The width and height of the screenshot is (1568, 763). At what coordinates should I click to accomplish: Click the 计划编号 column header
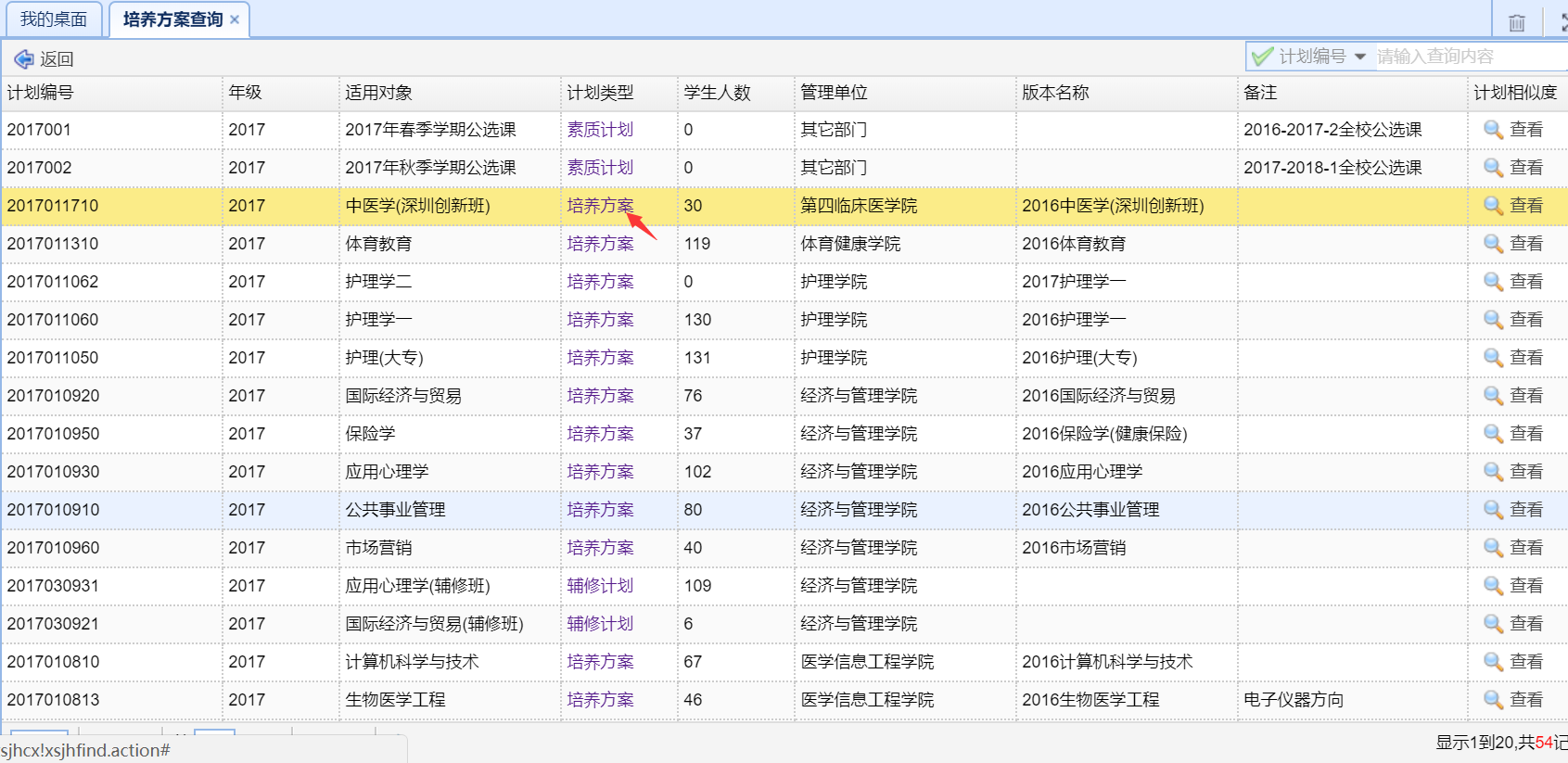(x=41, y=93)
